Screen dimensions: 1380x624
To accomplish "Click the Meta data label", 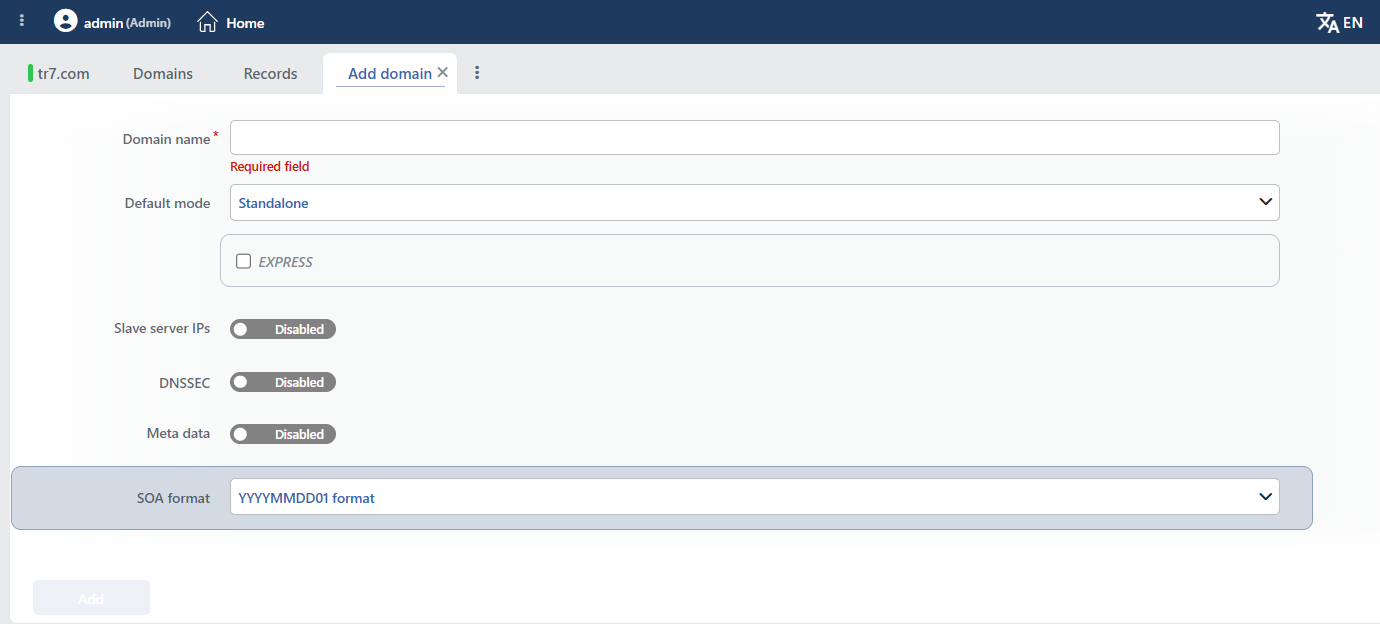I will (x=178, y=434).
